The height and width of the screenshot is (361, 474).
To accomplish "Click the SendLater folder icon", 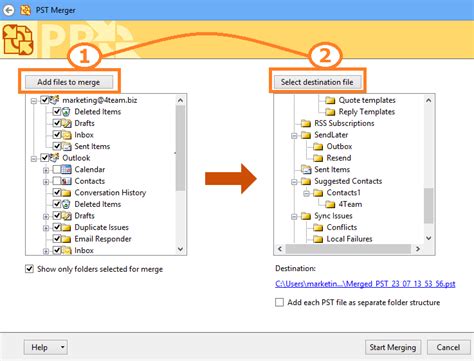I will (x=306, y=135).
